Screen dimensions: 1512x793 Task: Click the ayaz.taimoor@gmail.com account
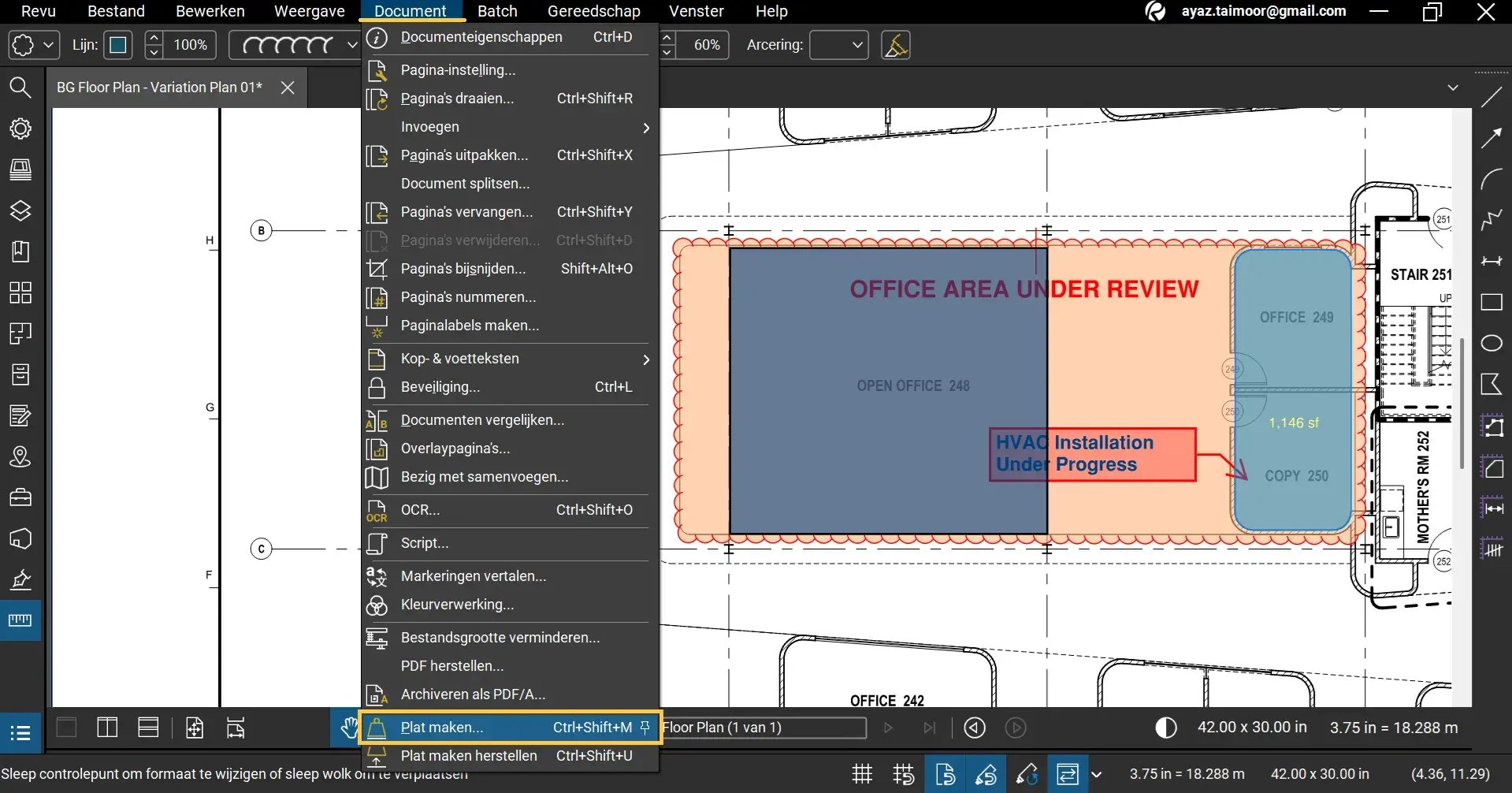pos(1263,11)
